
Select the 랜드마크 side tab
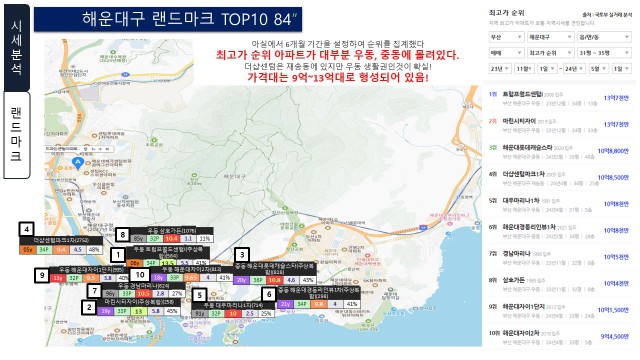(x=16, y=135)
